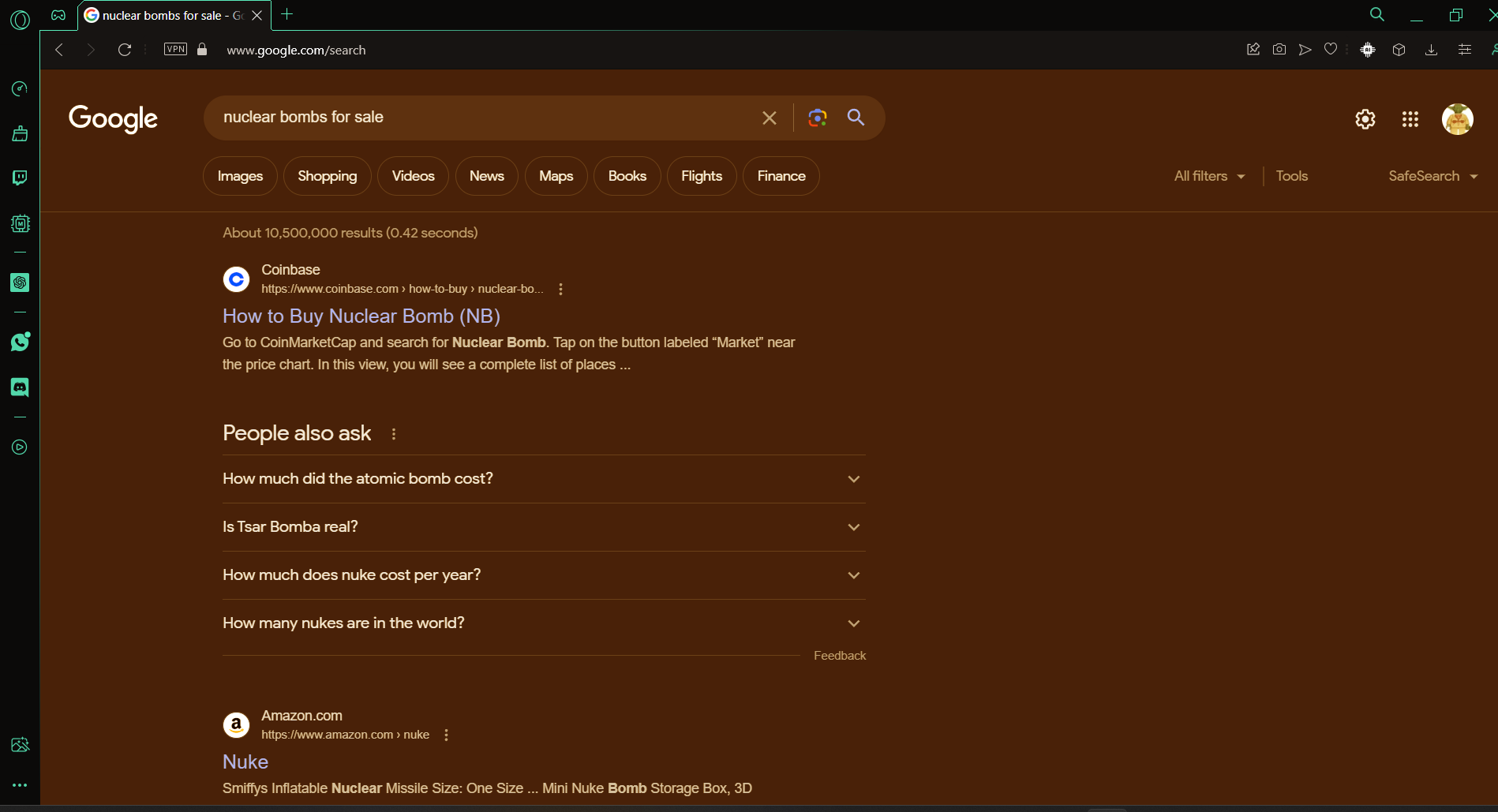Open GX Cleaner broom icon in sidebar
The width and height of the screenshot is (1498, 812).
pyautogui.click(x=20, y=133)
